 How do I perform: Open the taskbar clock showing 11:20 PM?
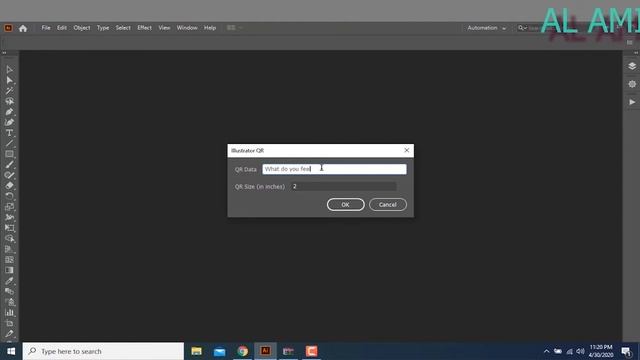[601, 351]
